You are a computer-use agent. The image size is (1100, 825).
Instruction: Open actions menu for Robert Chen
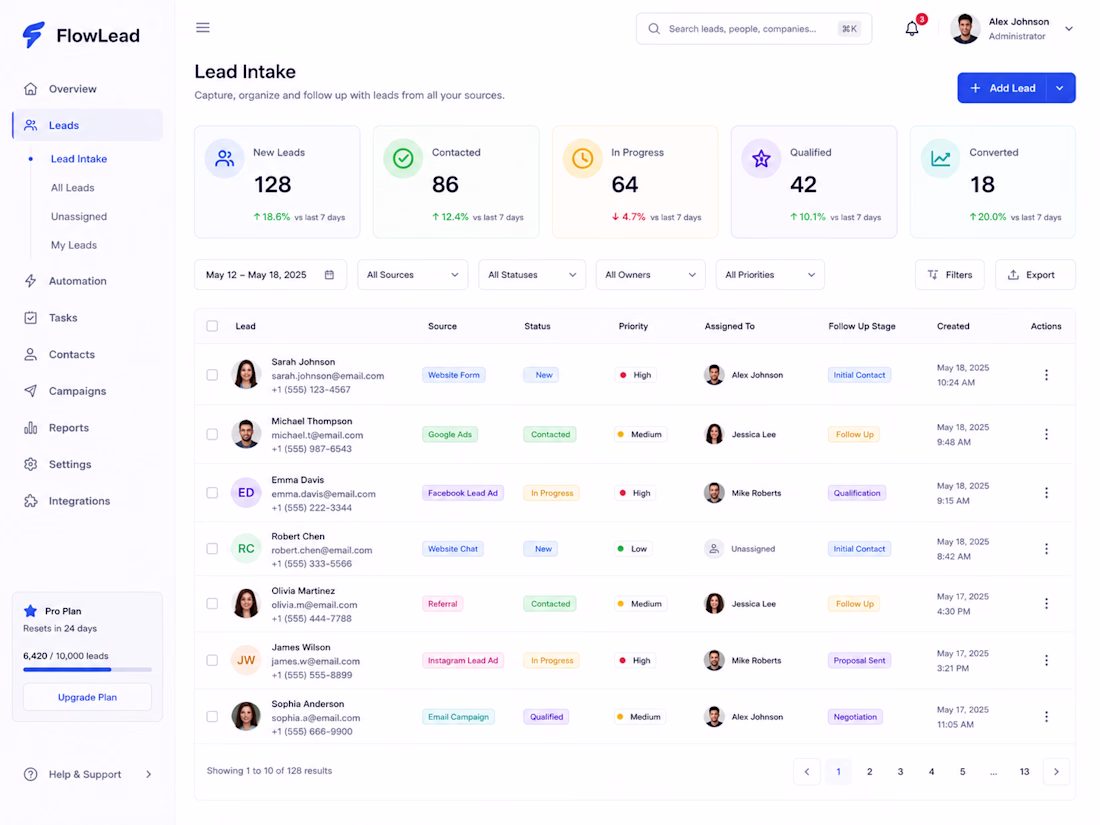(x=1046, y=549)
